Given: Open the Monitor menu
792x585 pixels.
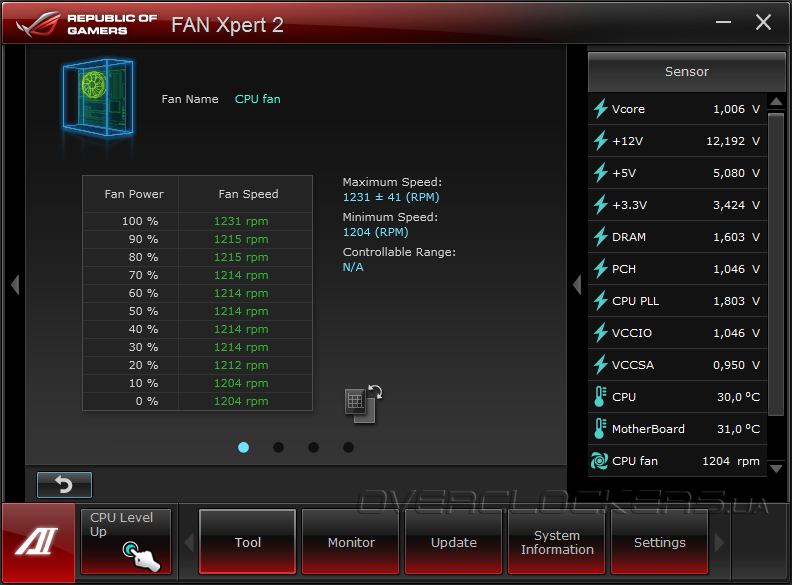Looking at the screenshot, I should [x=351, y=542].
